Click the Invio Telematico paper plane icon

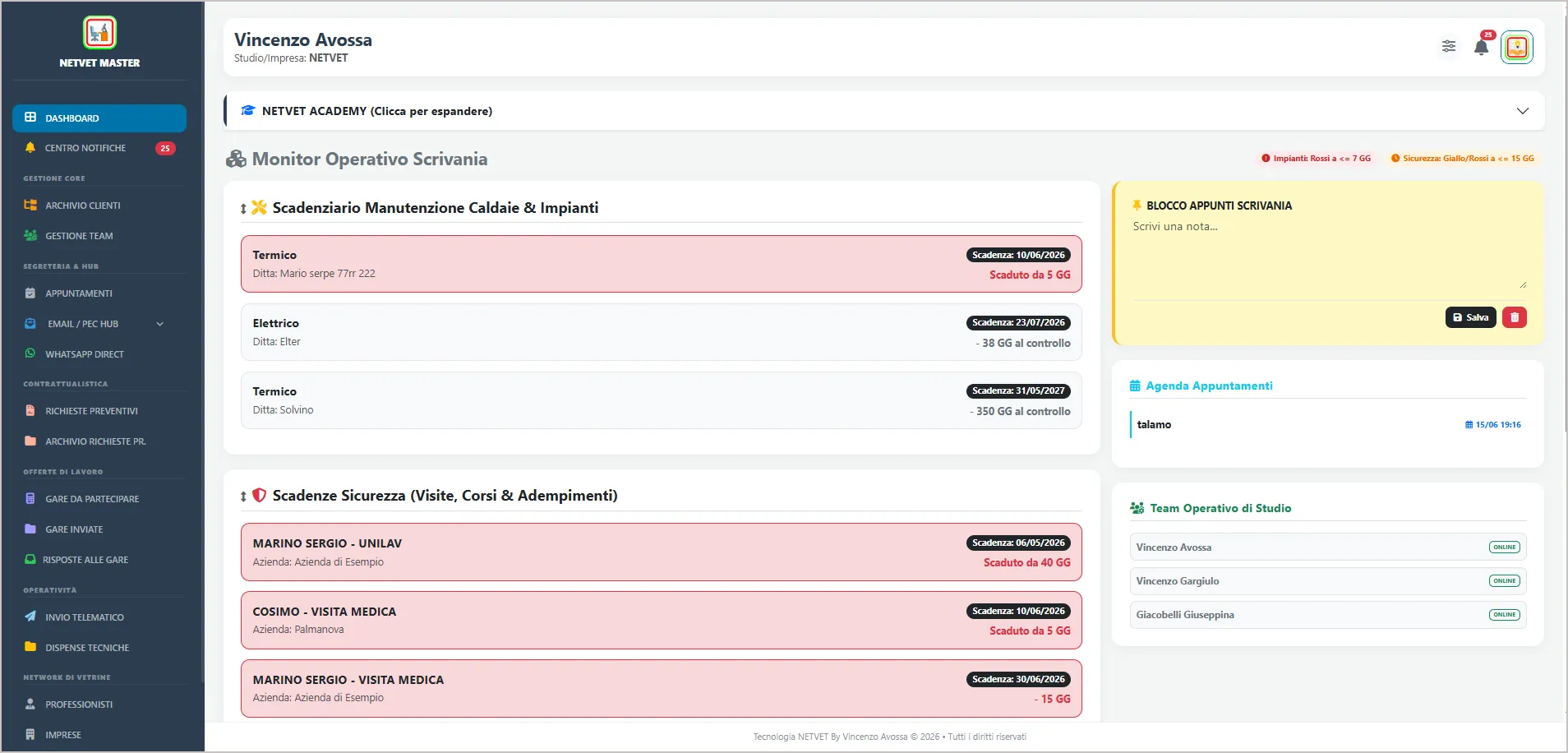30,617
